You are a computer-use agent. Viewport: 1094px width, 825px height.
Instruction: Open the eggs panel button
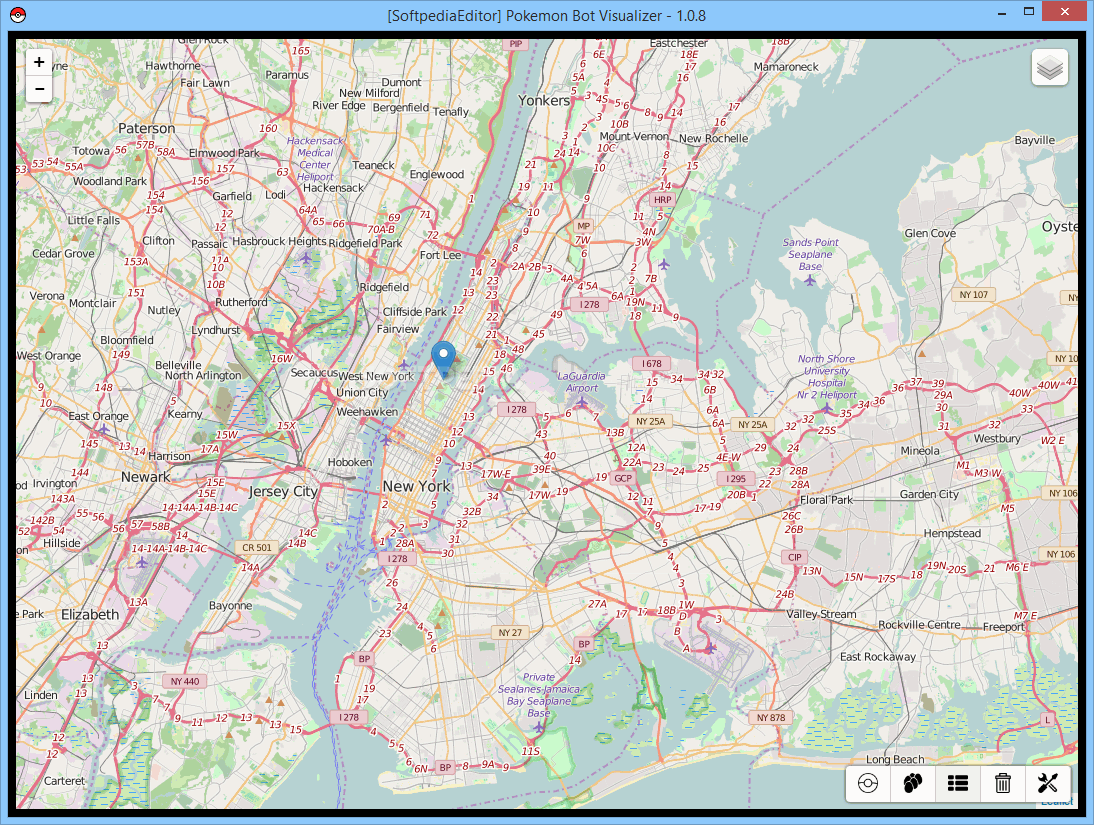(913, 783)
